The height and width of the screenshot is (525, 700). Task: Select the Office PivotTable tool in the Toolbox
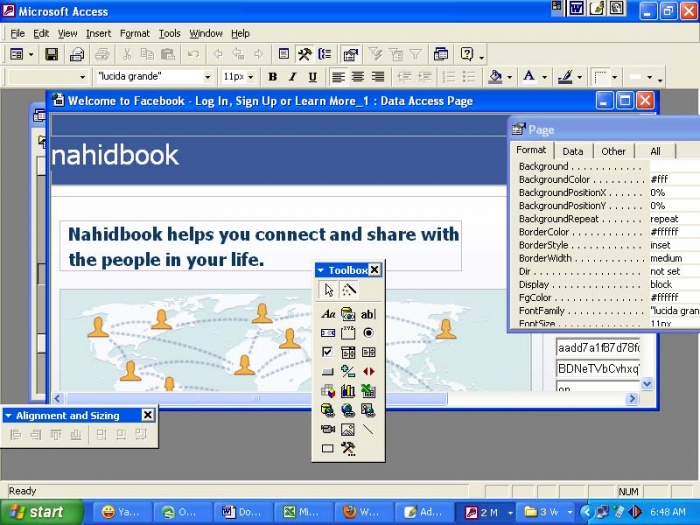pos(328,391)
